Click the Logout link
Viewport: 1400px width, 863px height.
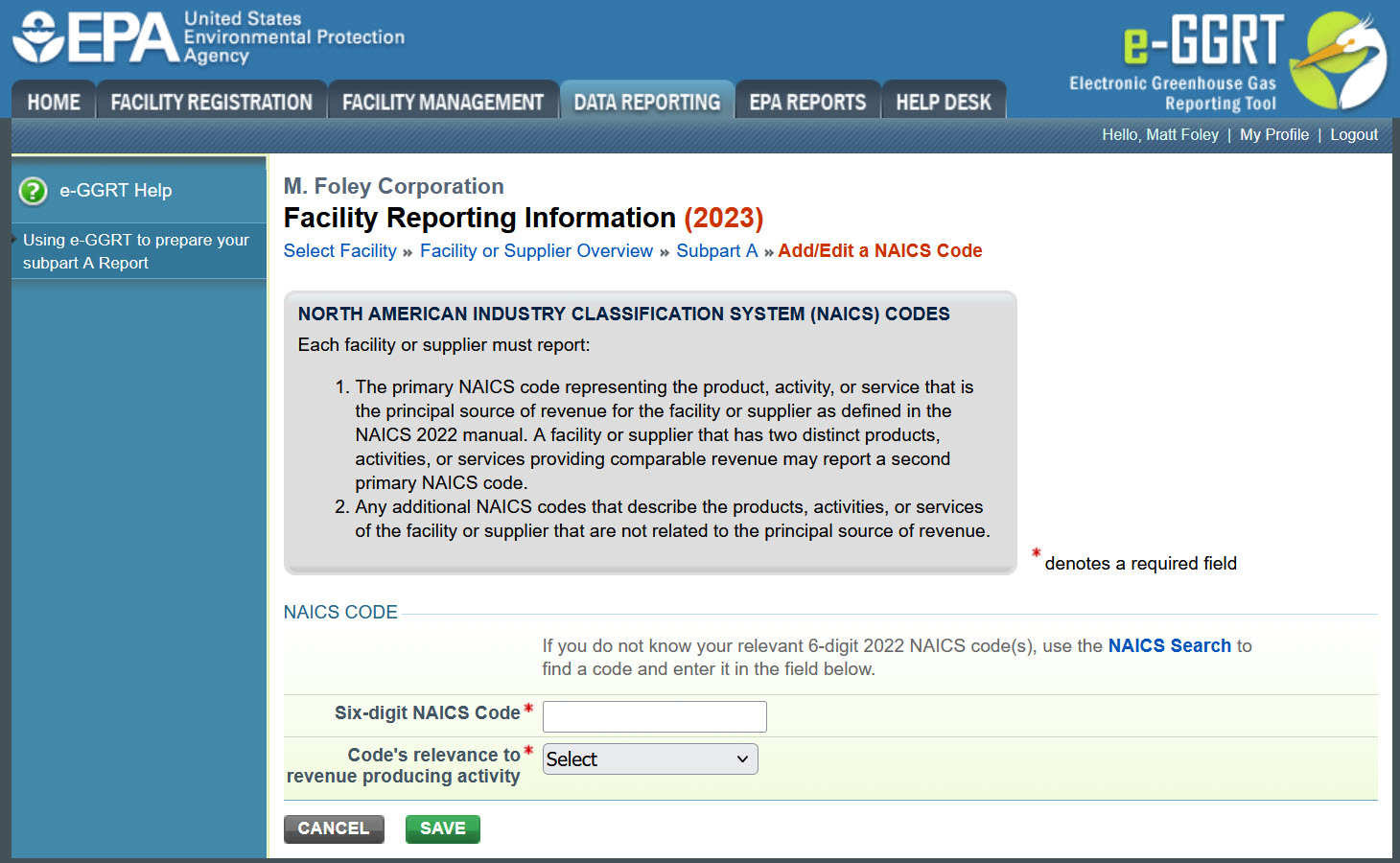(1354, 135)
